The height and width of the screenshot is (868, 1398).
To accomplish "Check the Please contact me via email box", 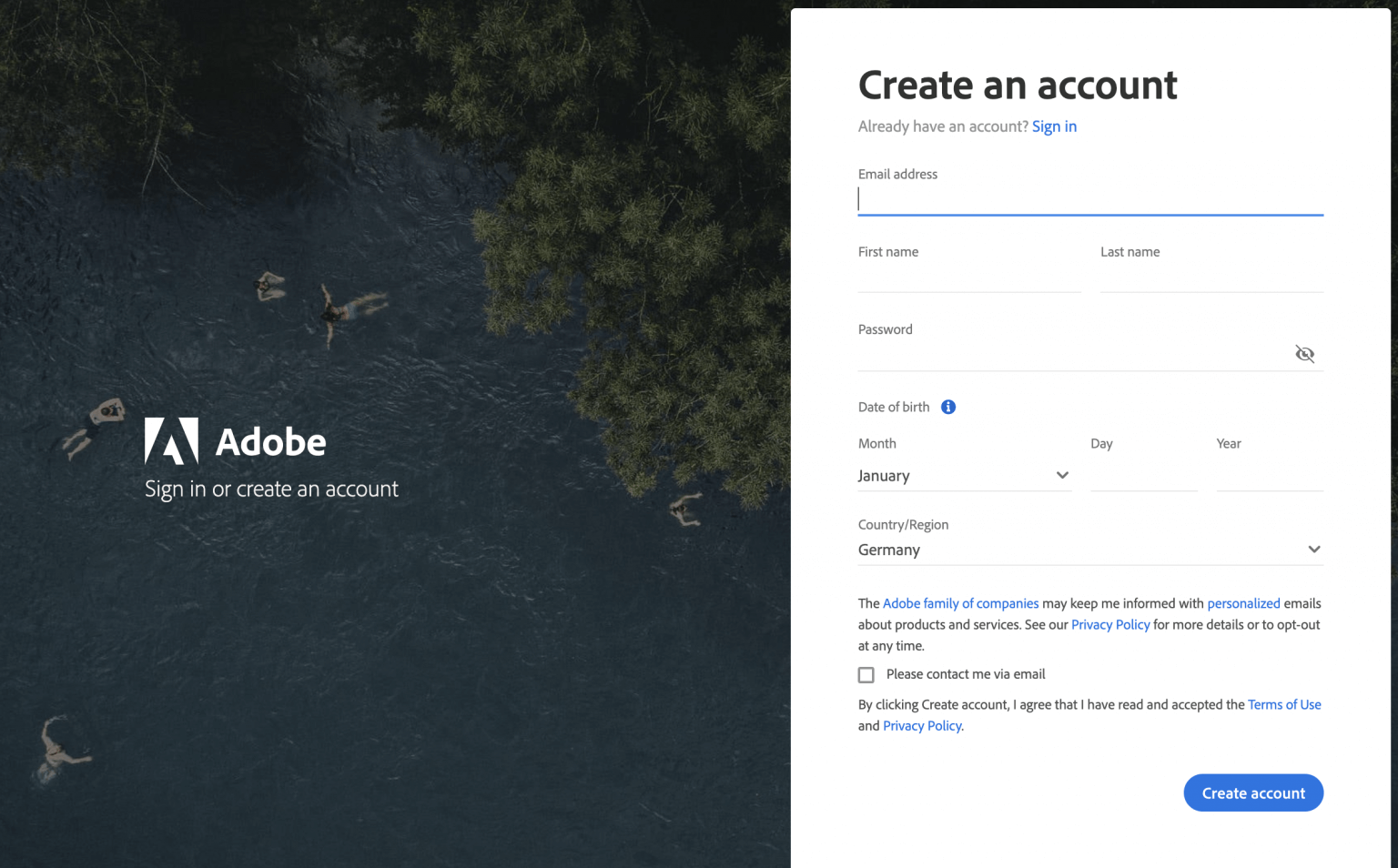I will click(866, 674).
